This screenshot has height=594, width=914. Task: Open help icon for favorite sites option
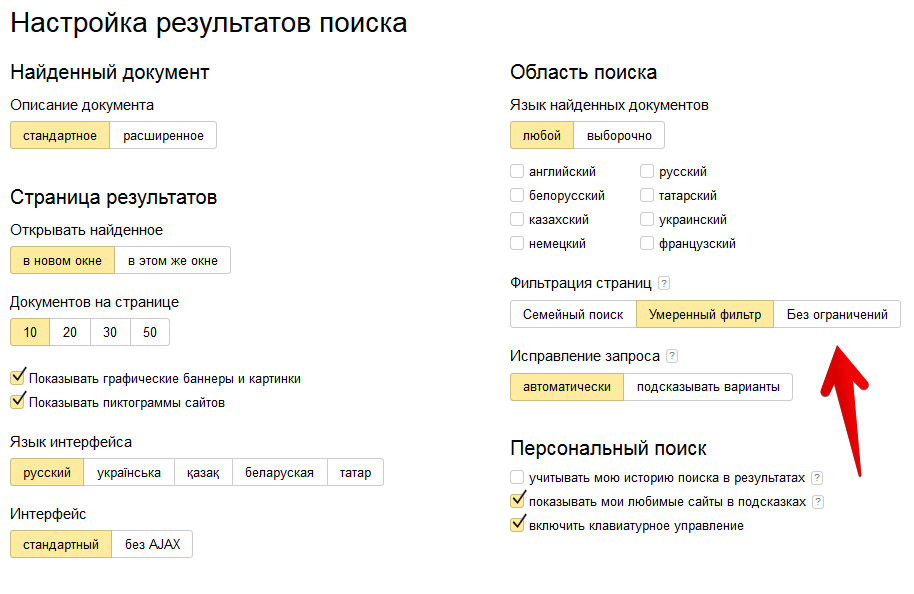click(818, 502)
